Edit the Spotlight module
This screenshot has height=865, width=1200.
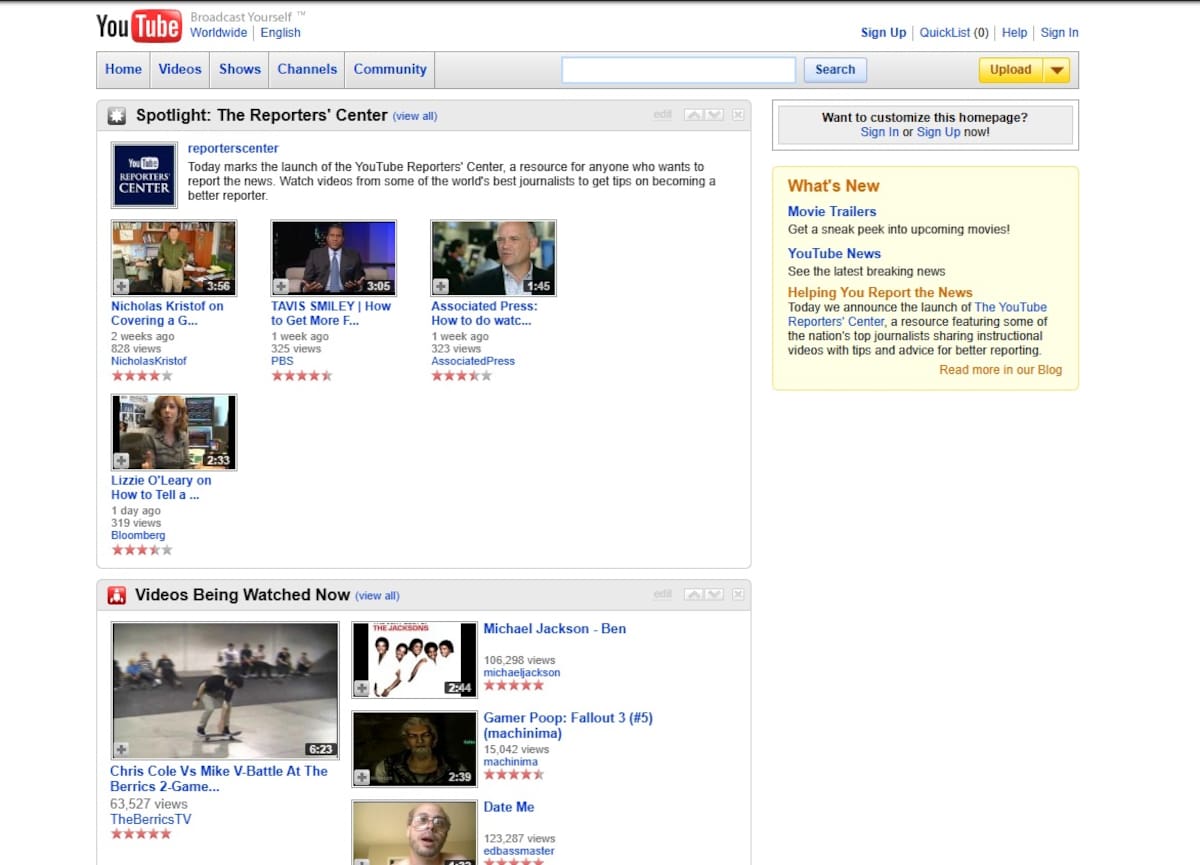click(663, 115)
